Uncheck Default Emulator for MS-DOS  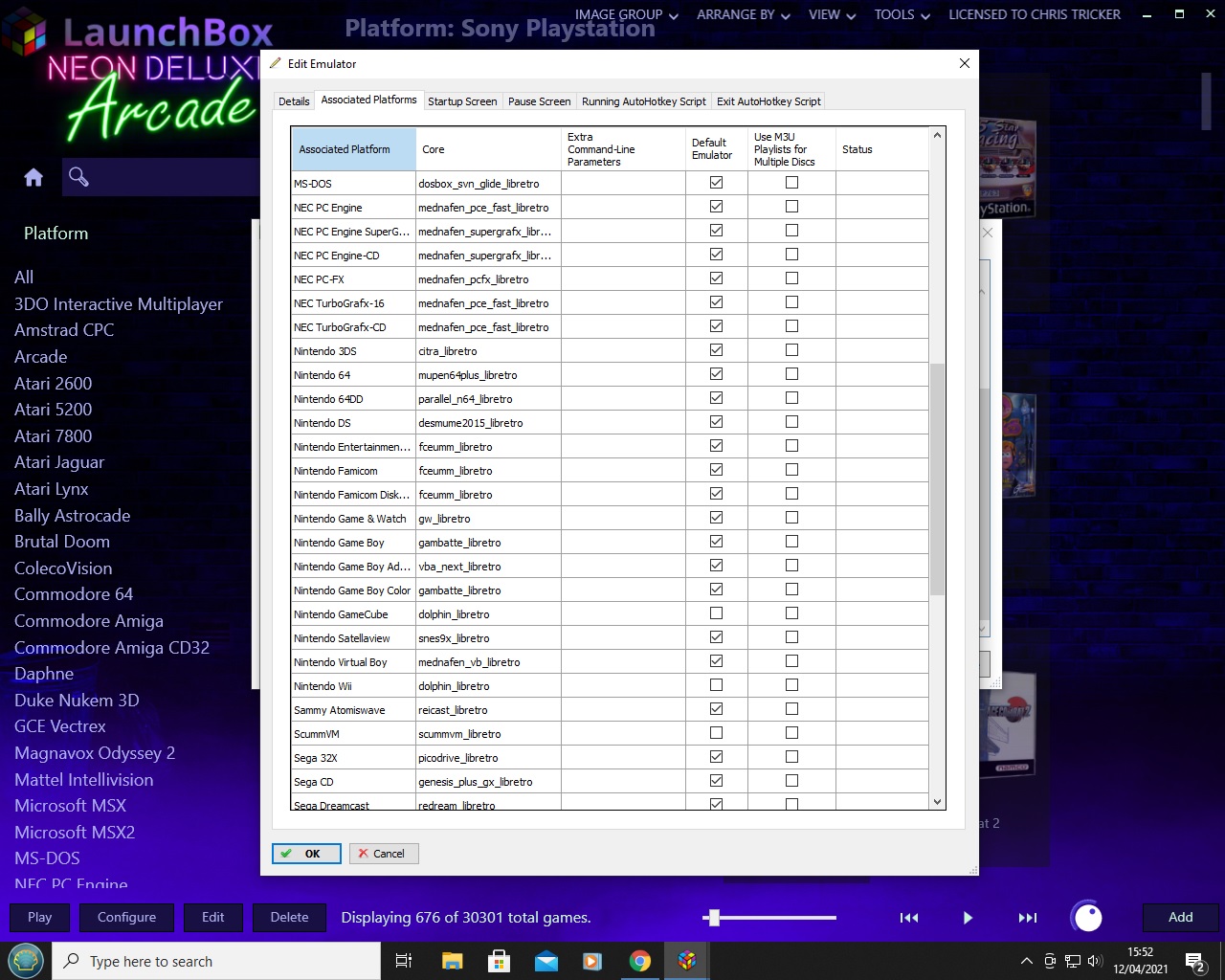(x=716, y=183)
